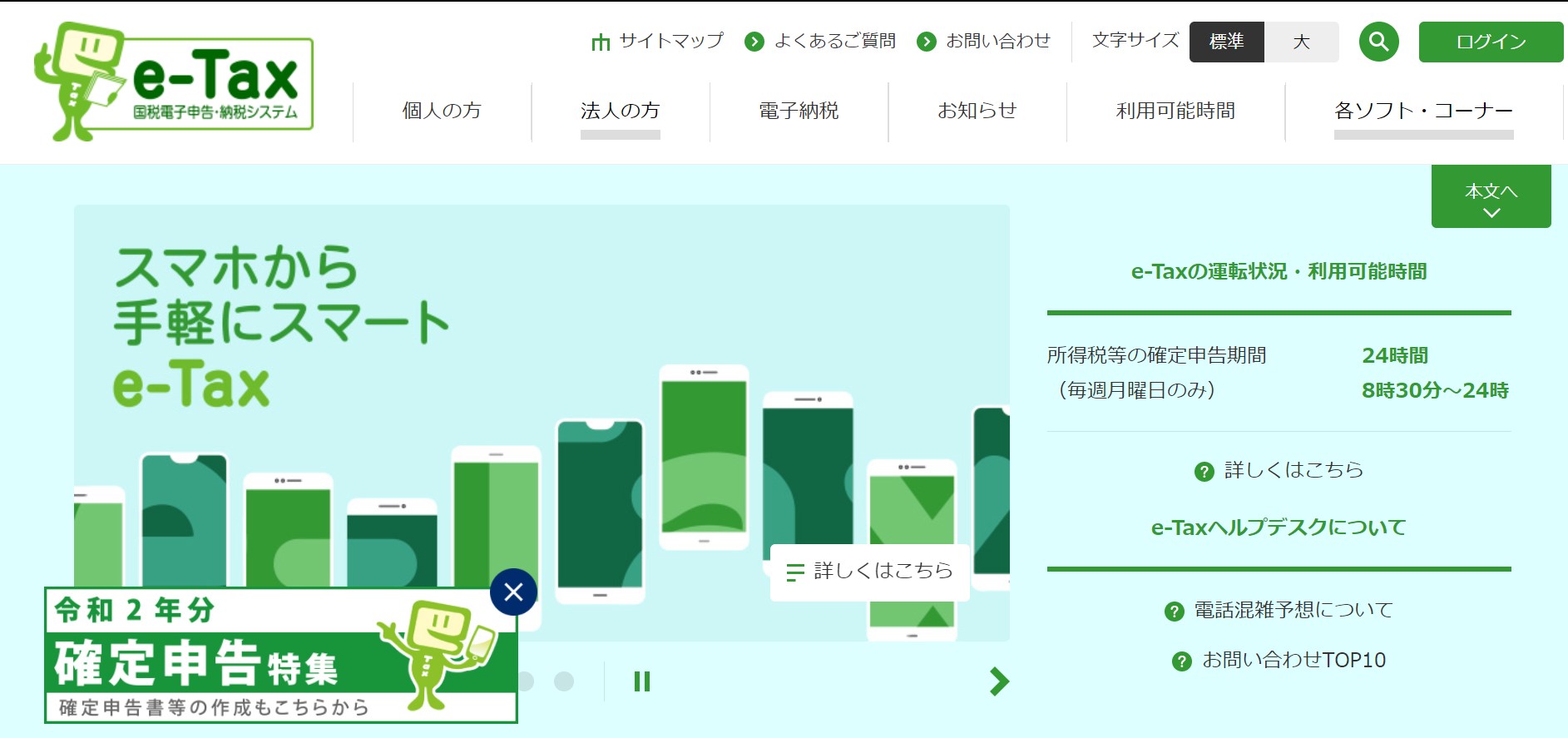Image resolution: width=1568 pixels, height=738 pixels.
Task: Click question icon beside 詳しくはこちら in sidebar
Action: tap(1204, 472)
